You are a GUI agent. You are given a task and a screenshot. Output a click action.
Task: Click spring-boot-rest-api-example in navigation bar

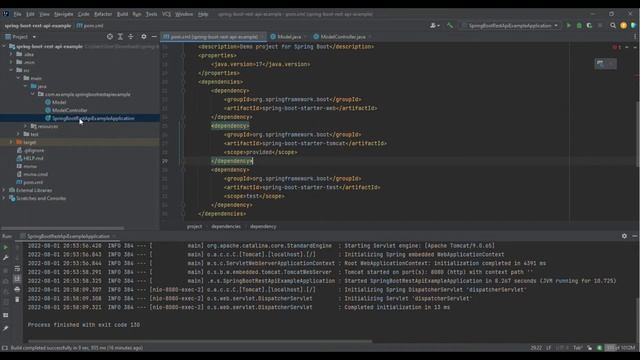[38, 25]
